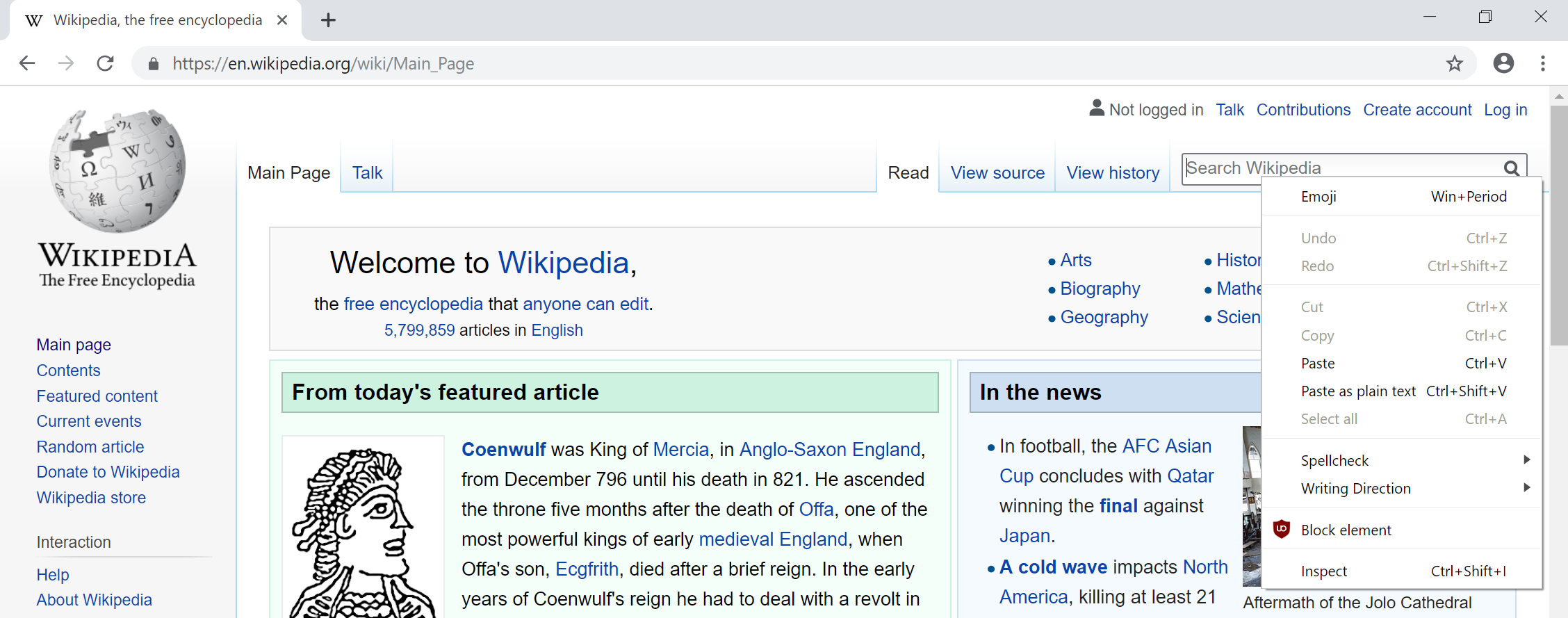This screenshot has width=1568, height=618.
Task: Click the Redo context menu entry
Action: (1402, 266)
